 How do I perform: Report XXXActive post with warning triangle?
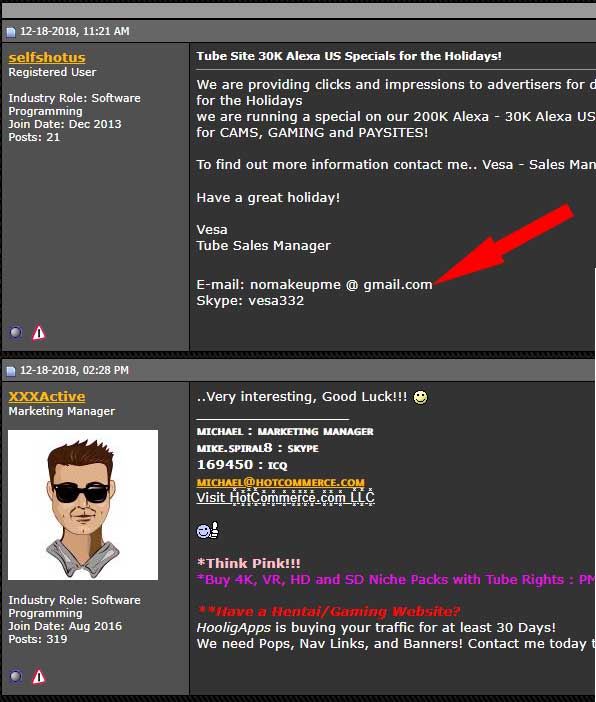tap(39, 676)
